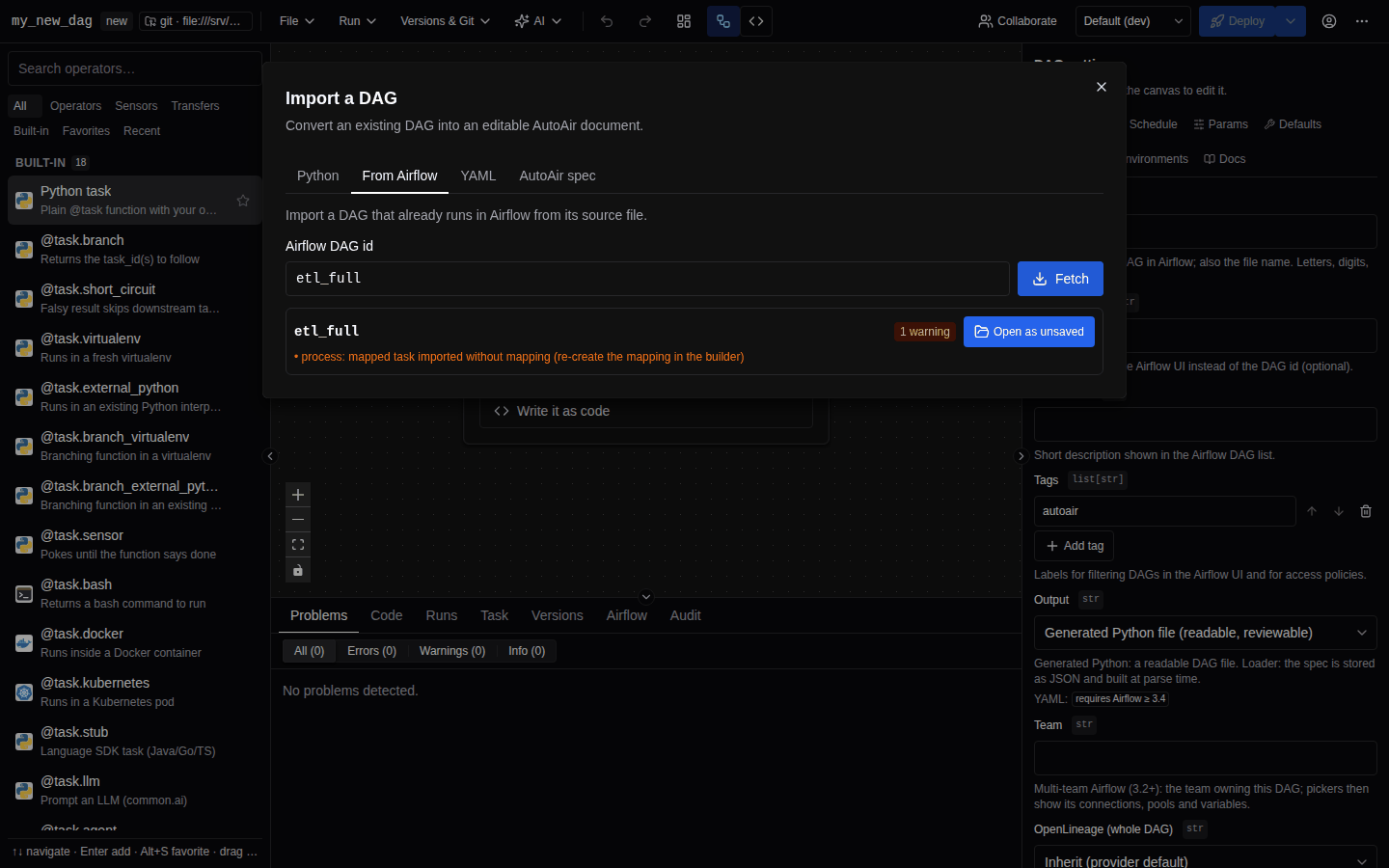Collapse the bottom Problems panel
Image resolution: width=1389 pixels, height=868 pixels.
pos(646,597)
